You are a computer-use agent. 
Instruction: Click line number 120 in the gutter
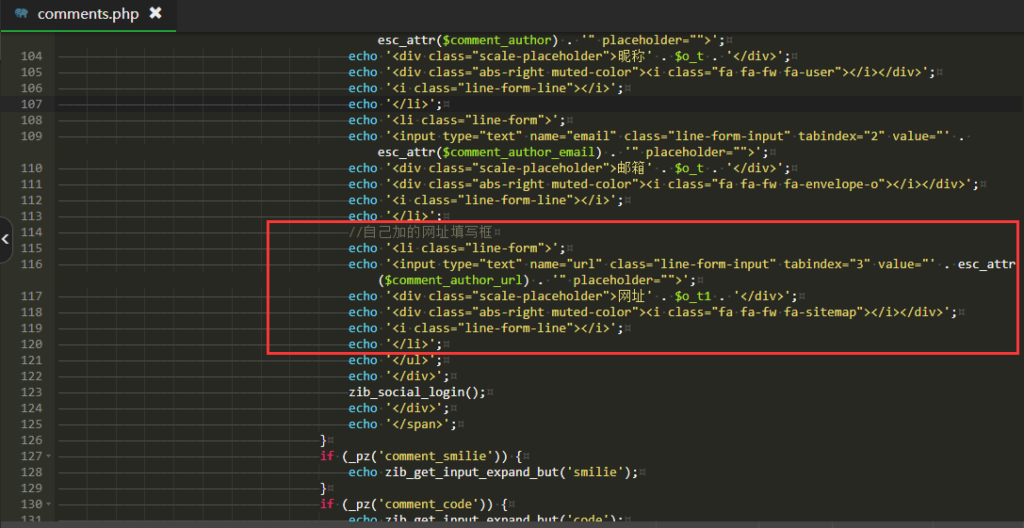(30, 344)
